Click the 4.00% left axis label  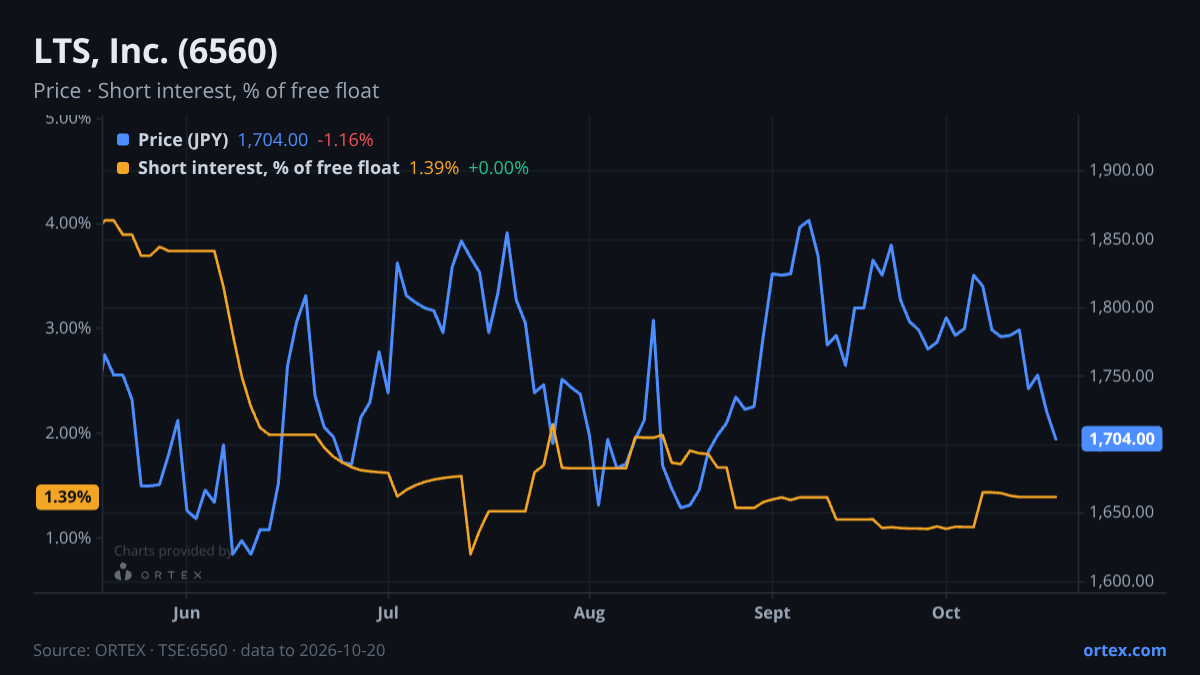[x=69, y=223]
